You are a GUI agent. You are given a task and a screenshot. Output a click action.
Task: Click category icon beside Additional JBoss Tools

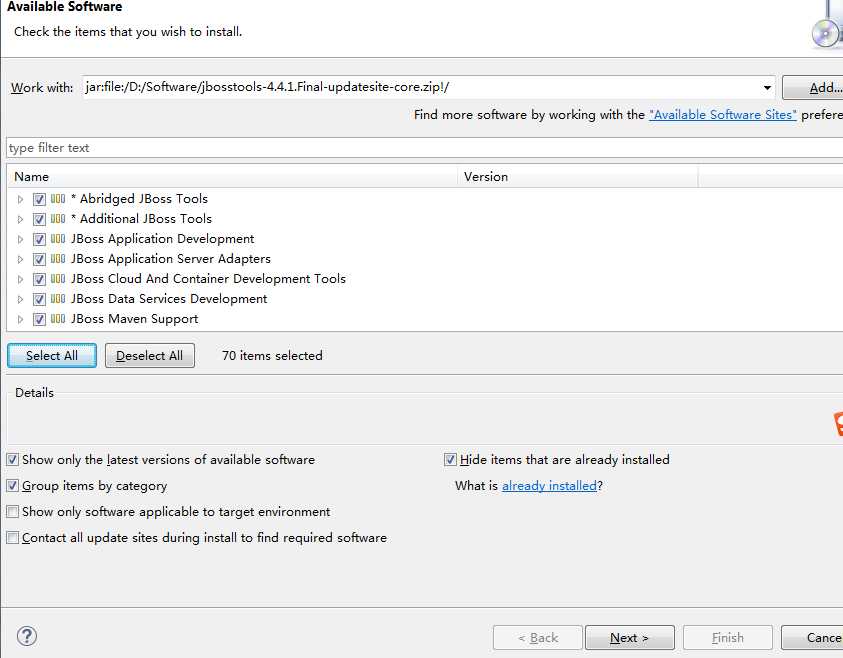58,219
